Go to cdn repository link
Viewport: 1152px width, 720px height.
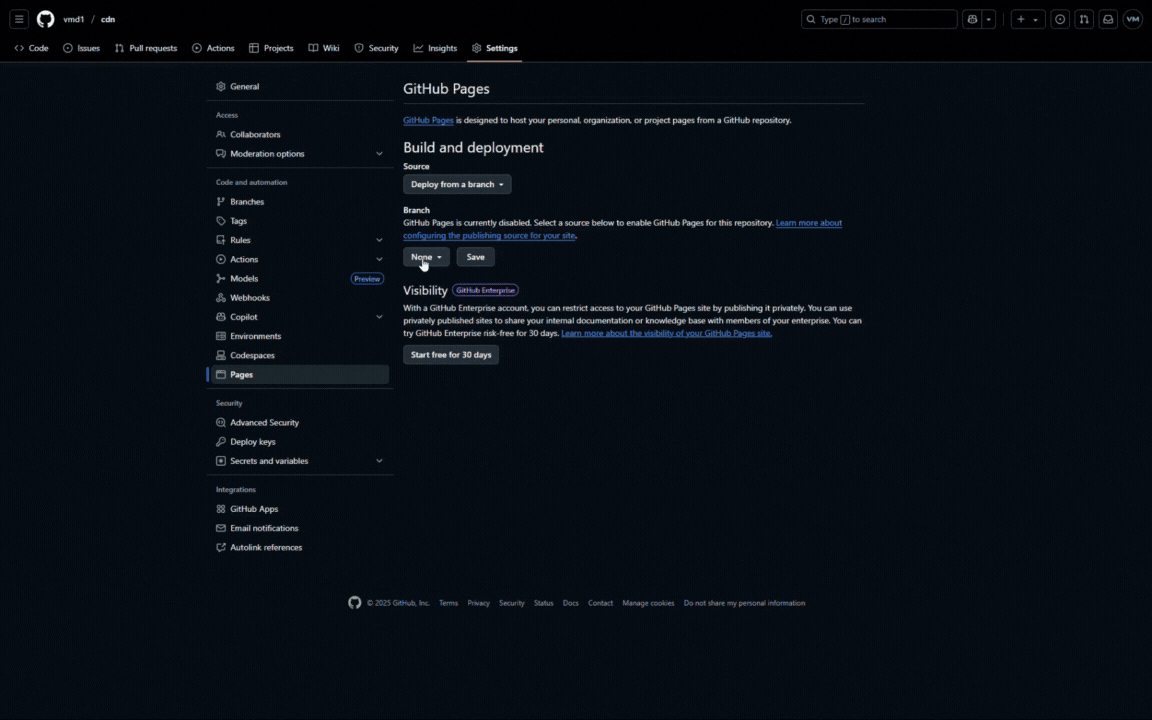pos(108,19)
